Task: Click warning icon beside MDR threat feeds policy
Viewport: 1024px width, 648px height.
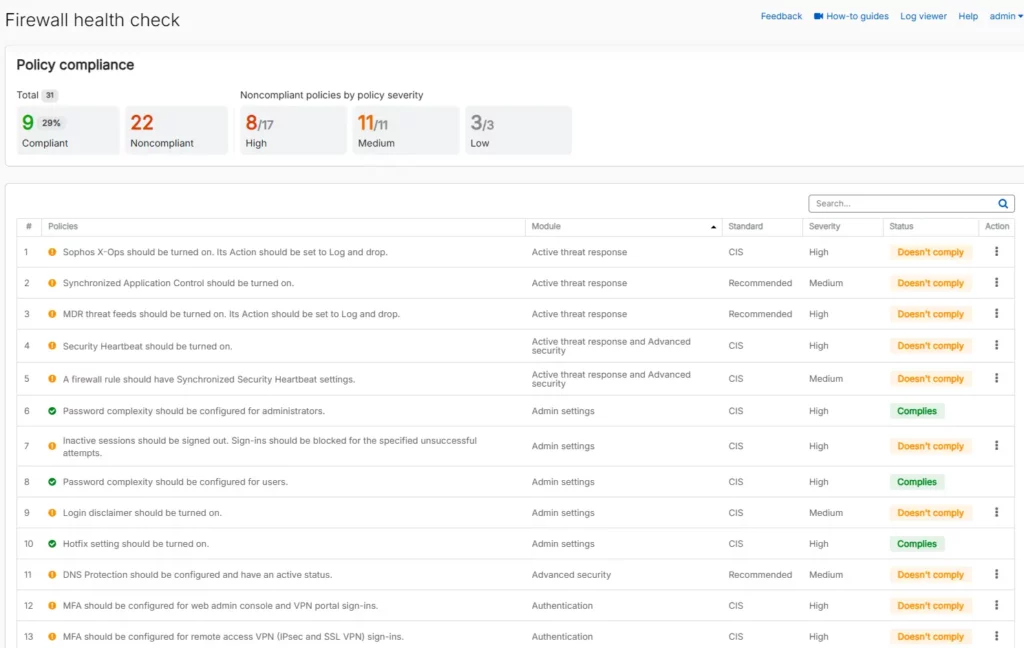Action: tap(50, 314)
